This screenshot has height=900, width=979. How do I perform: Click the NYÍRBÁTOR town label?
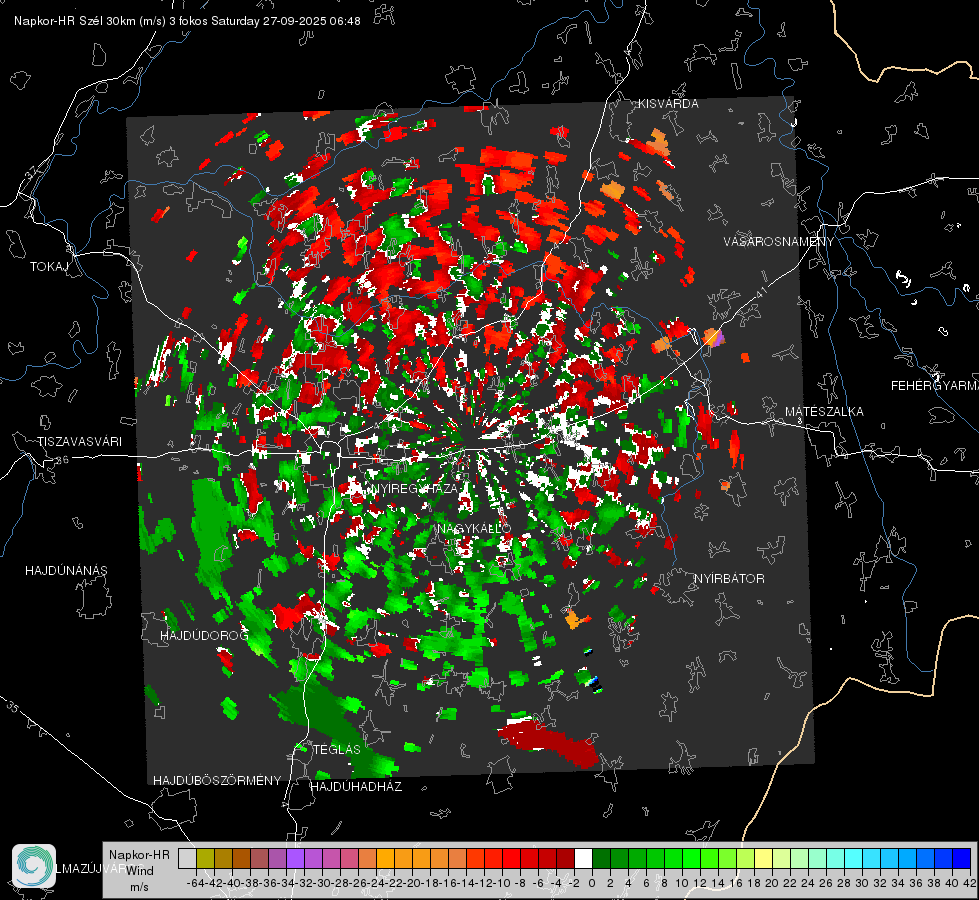(729, 579)
